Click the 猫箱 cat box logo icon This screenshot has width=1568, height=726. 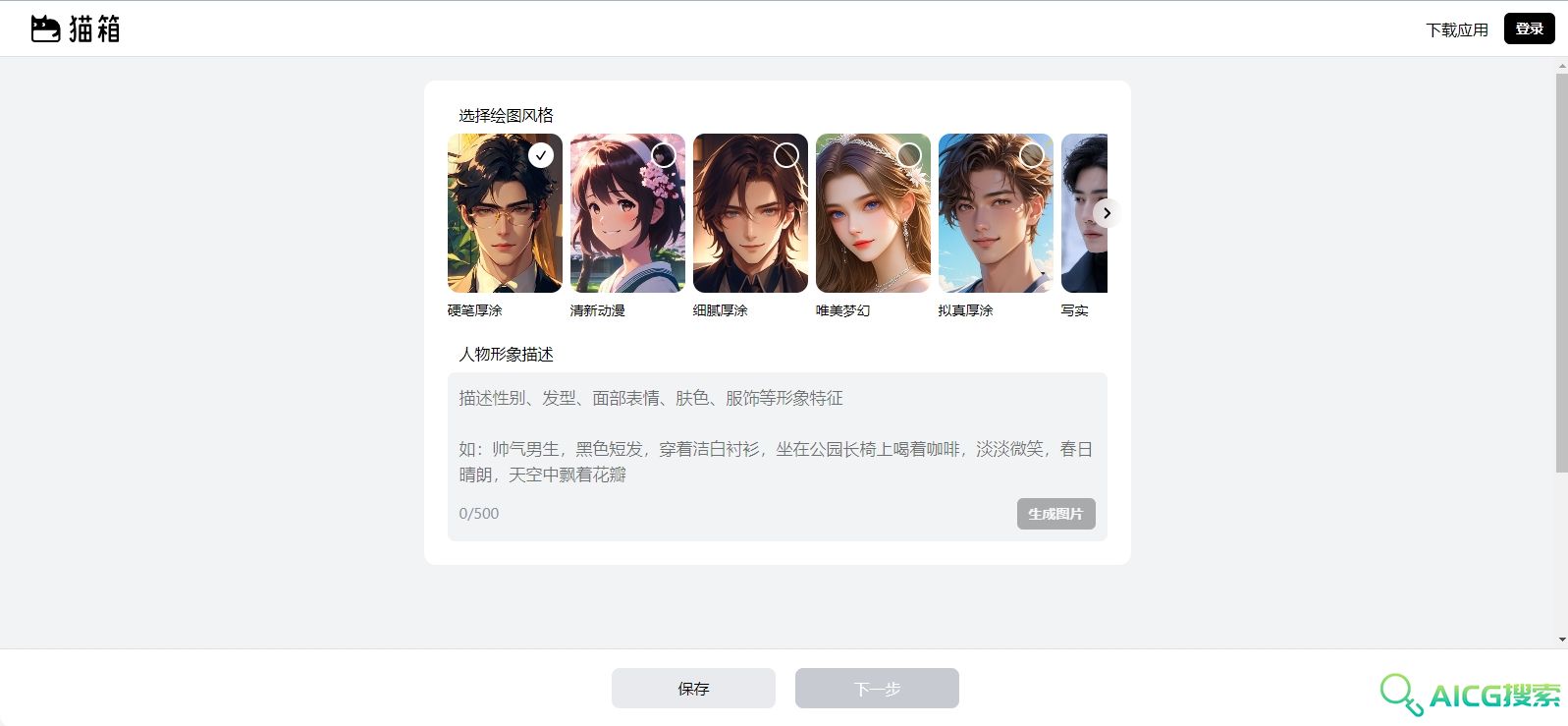pyautogui.click(x=45, y=28)
